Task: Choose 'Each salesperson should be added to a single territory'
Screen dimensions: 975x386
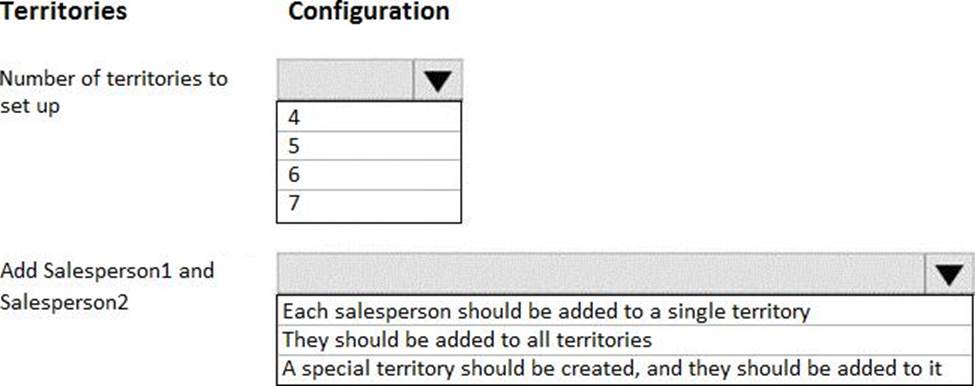Action: point(625,311)
